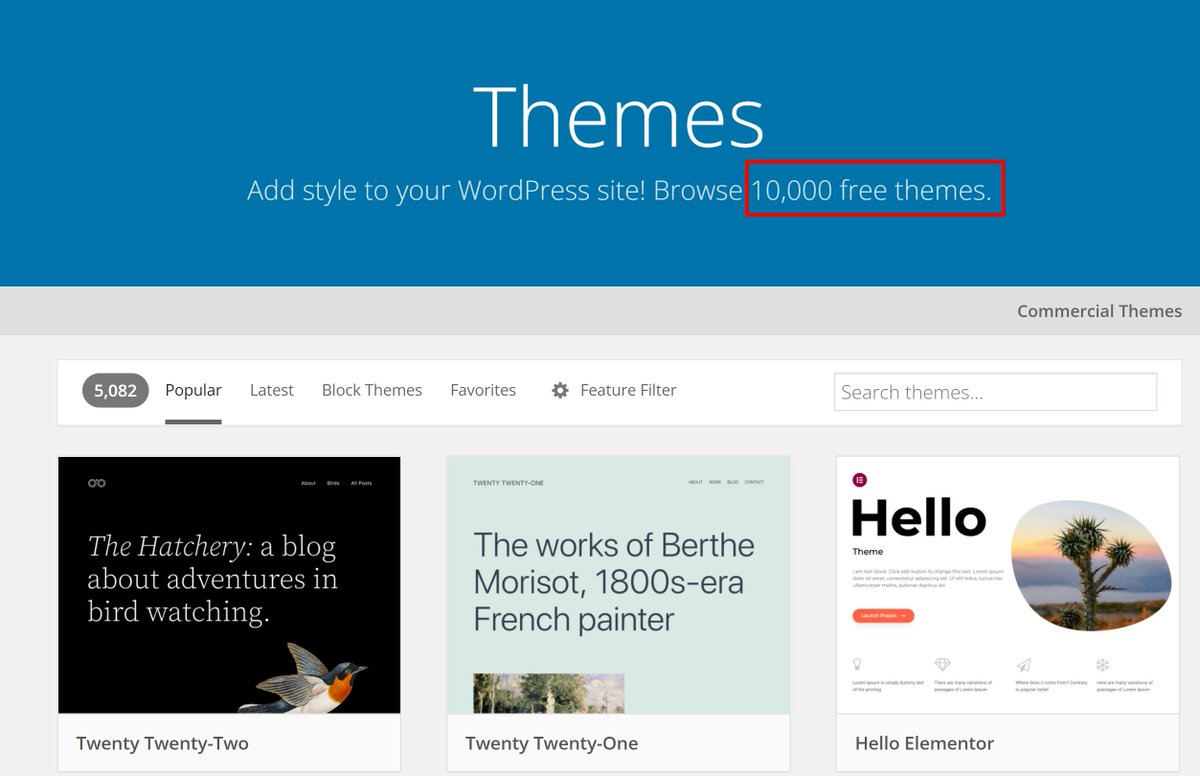Image resolution: width=1200 pixels, height=776 pixels.
Task: Select the Popular tab
Action: pos(193,390)
